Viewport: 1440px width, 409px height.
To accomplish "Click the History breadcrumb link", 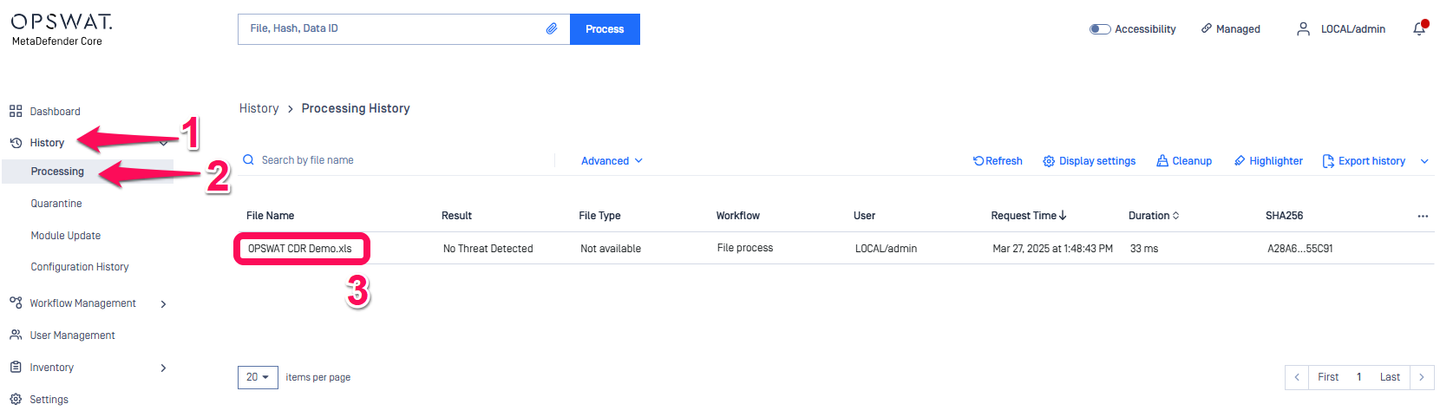I will pos(259,108).
